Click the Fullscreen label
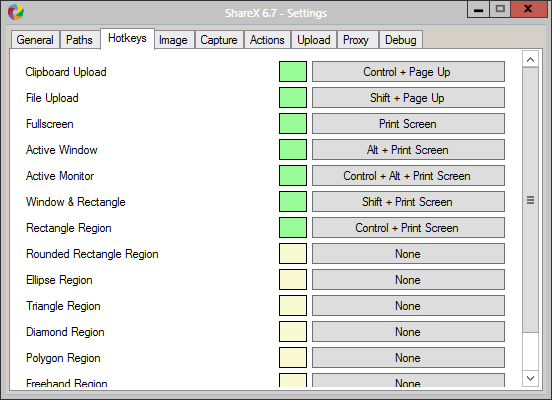The height and width of the screenshot is (400, 552). pyautogui.click(x=50, y=124)
